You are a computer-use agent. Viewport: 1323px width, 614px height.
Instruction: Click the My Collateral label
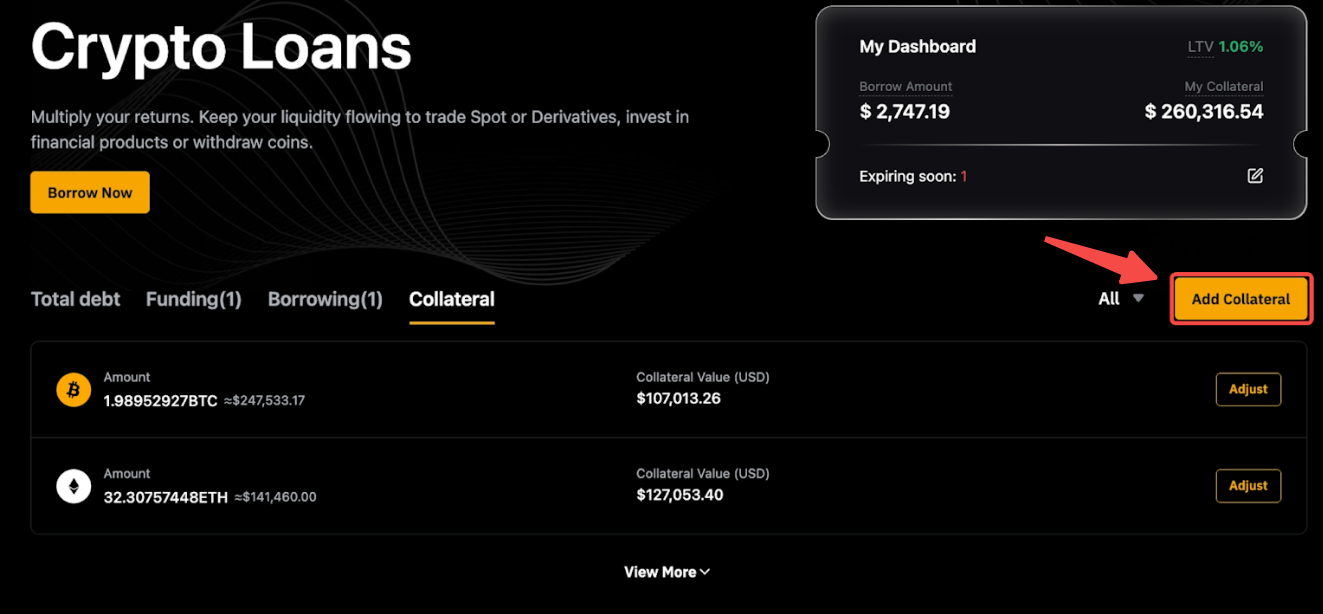click(x=1223, y=87)
